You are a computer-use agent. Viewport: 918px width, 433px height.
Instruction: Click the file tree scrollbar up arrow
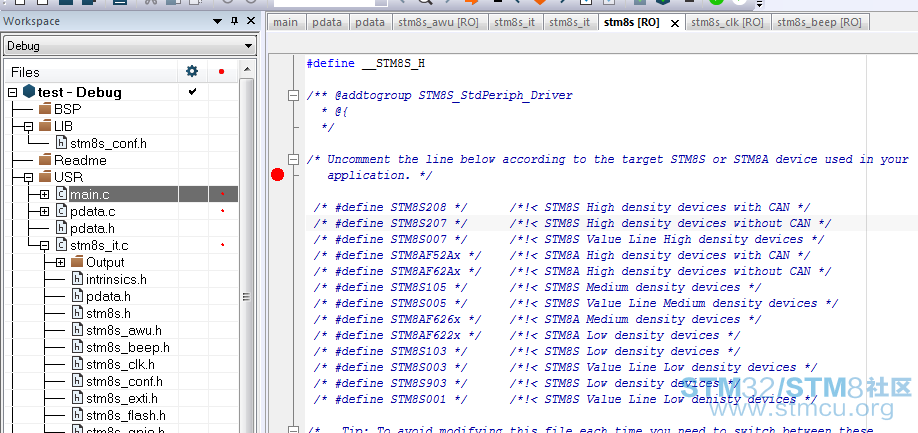[x=246, y=70]
